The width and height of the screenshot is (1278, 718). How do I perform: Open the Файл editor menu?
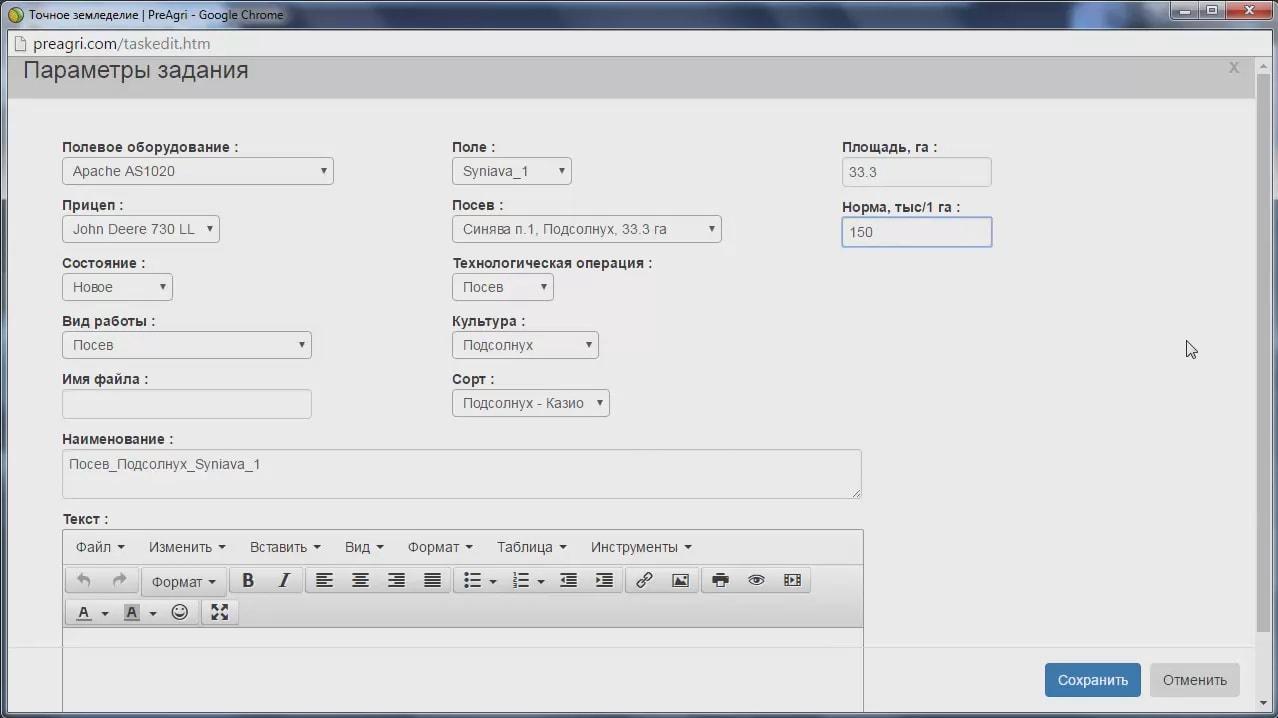(100, 547)
